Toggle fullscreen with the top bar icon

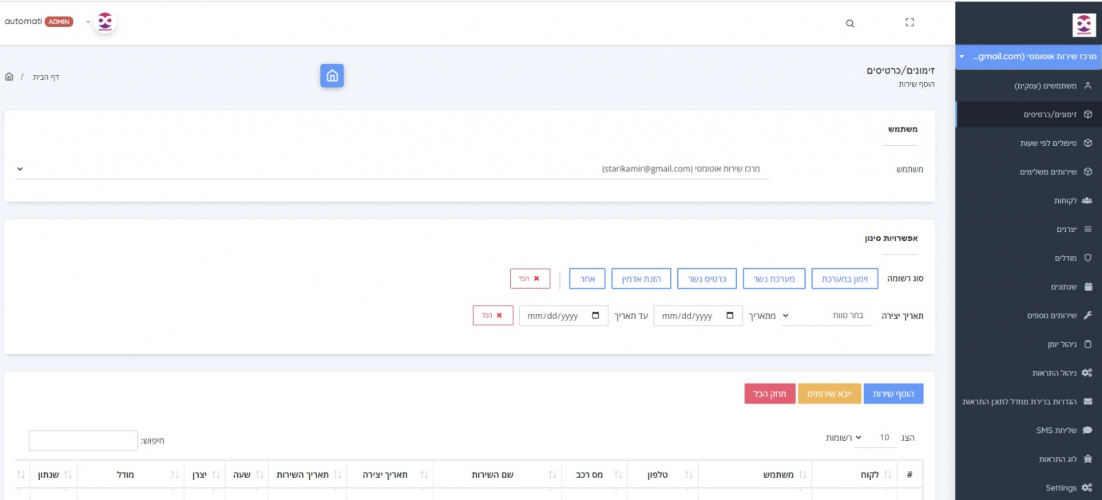[909, 23]
